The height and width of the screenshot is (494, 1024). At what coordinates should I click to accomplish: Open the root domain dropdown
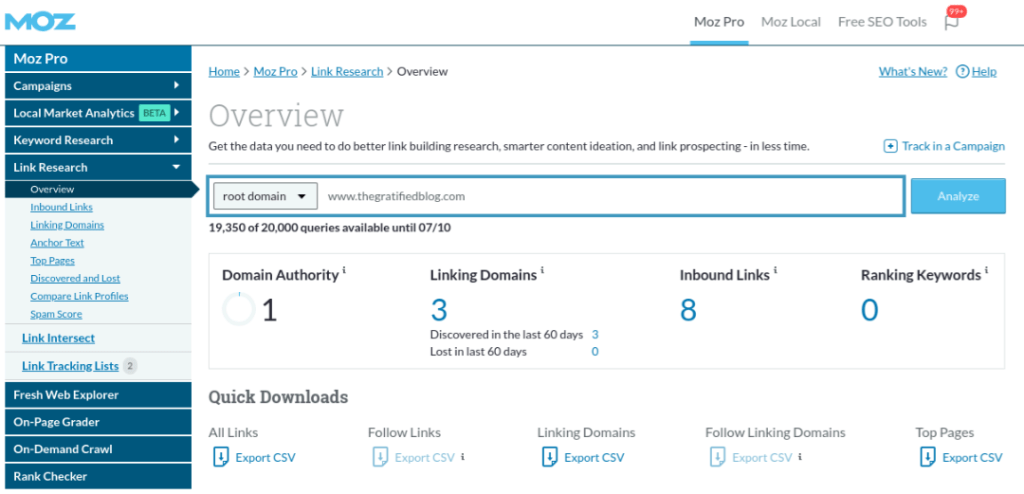tap(266, 196)
